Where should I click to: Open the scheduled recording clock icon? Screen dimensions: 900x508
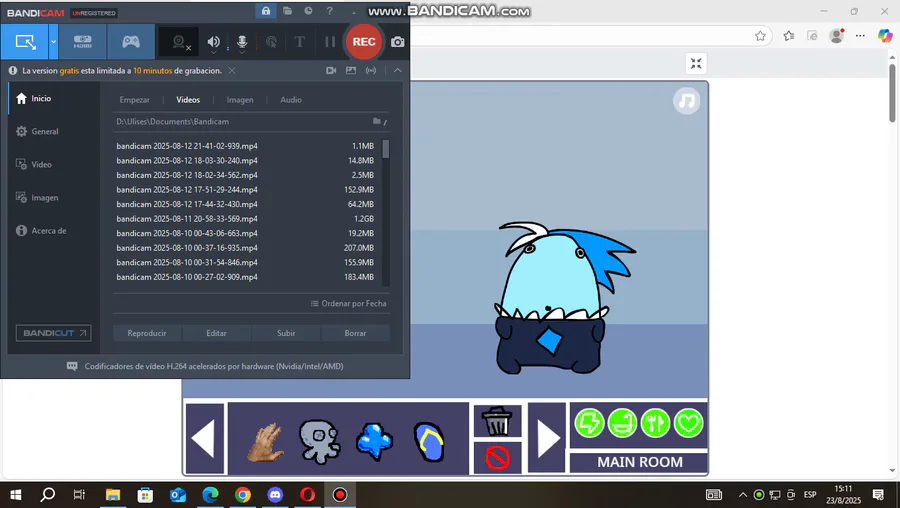pos(308,11)
